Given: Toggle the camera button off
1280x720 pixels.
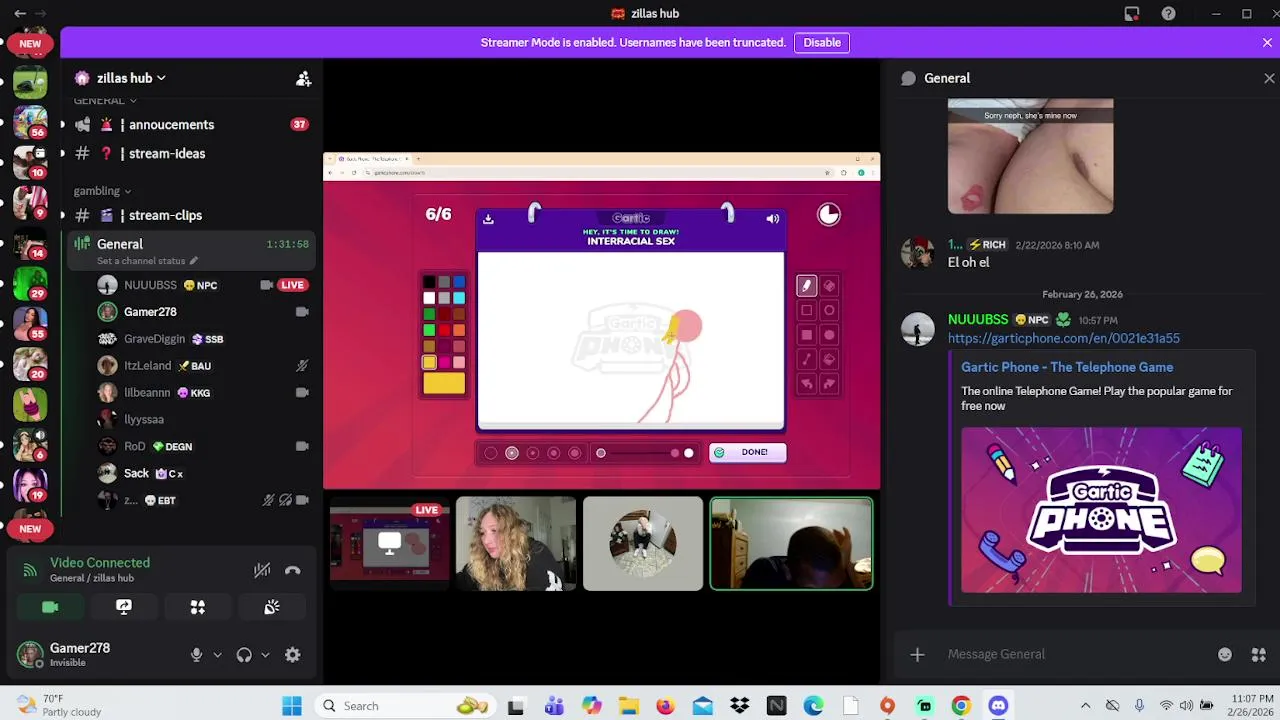Looking at the screenshot, I should click(50, 607).
